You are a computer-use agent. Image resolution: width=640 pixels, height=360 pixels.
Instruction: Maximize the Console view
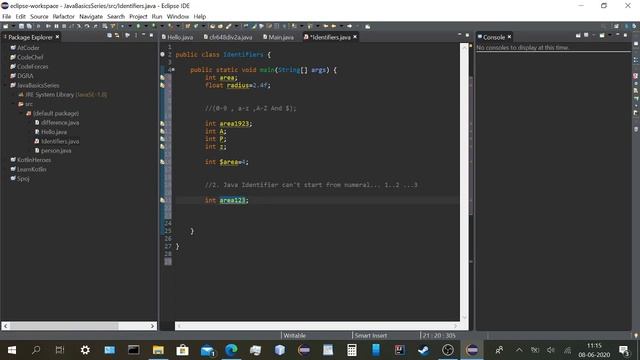(x=626, y=36)
